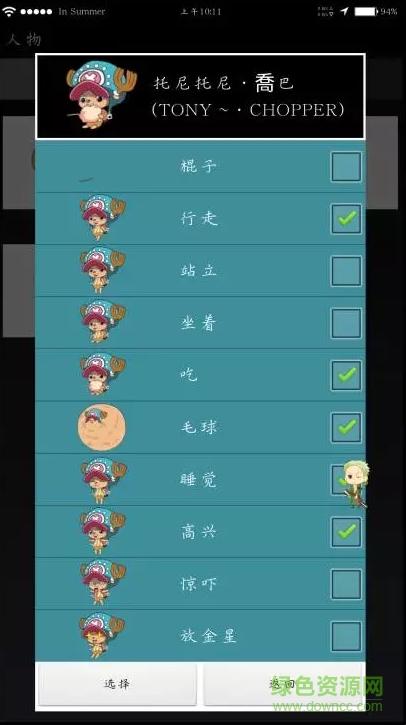
Task: Uncheck the 毛球 checkbox
Action: 346,427
